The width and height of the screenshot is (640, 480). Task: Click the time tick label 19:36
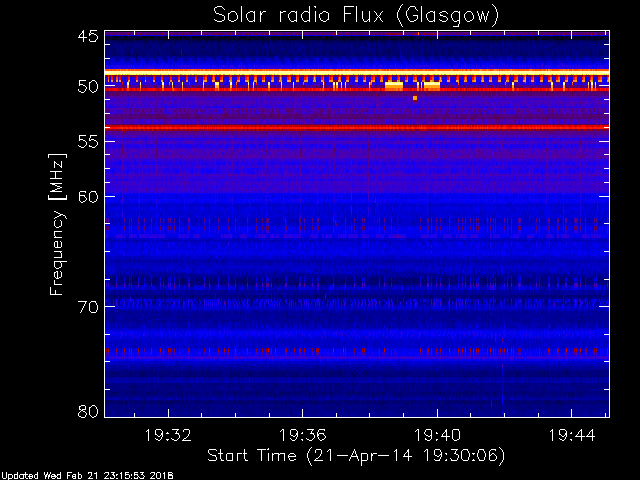[302, 435]
